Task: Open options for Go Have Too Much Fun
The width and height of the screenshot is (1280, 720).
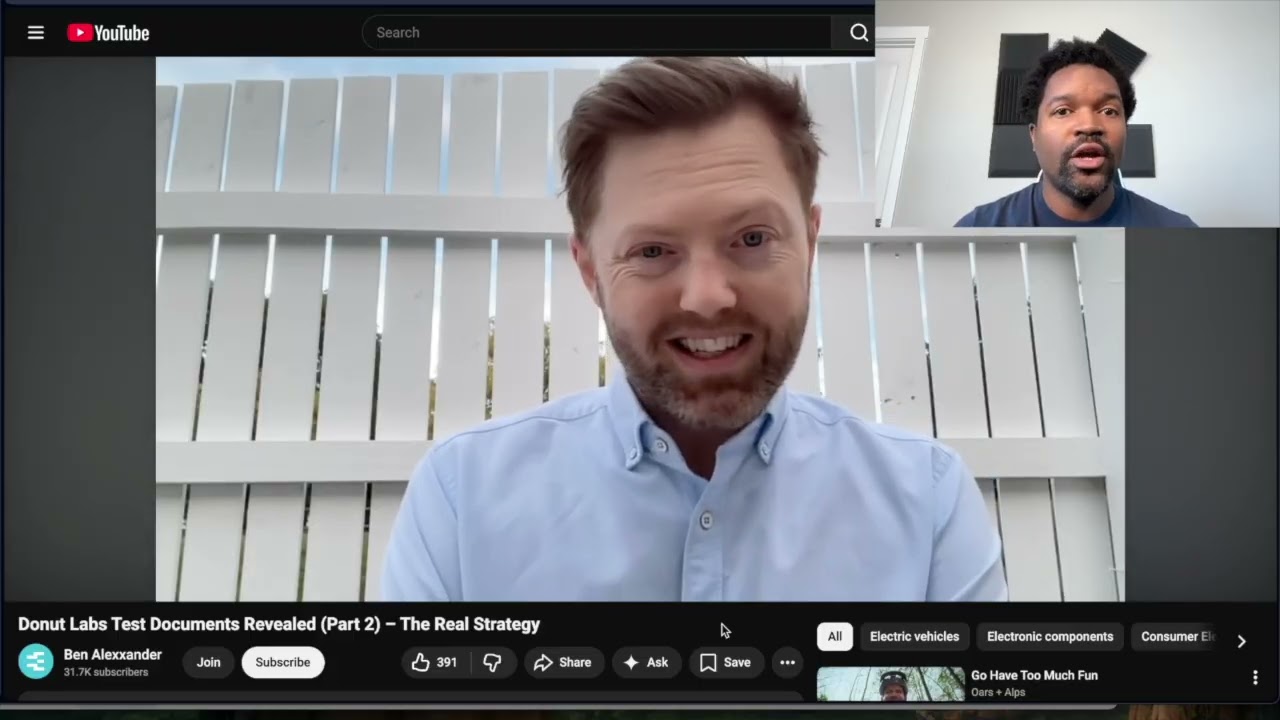Action: point(1255,677)
